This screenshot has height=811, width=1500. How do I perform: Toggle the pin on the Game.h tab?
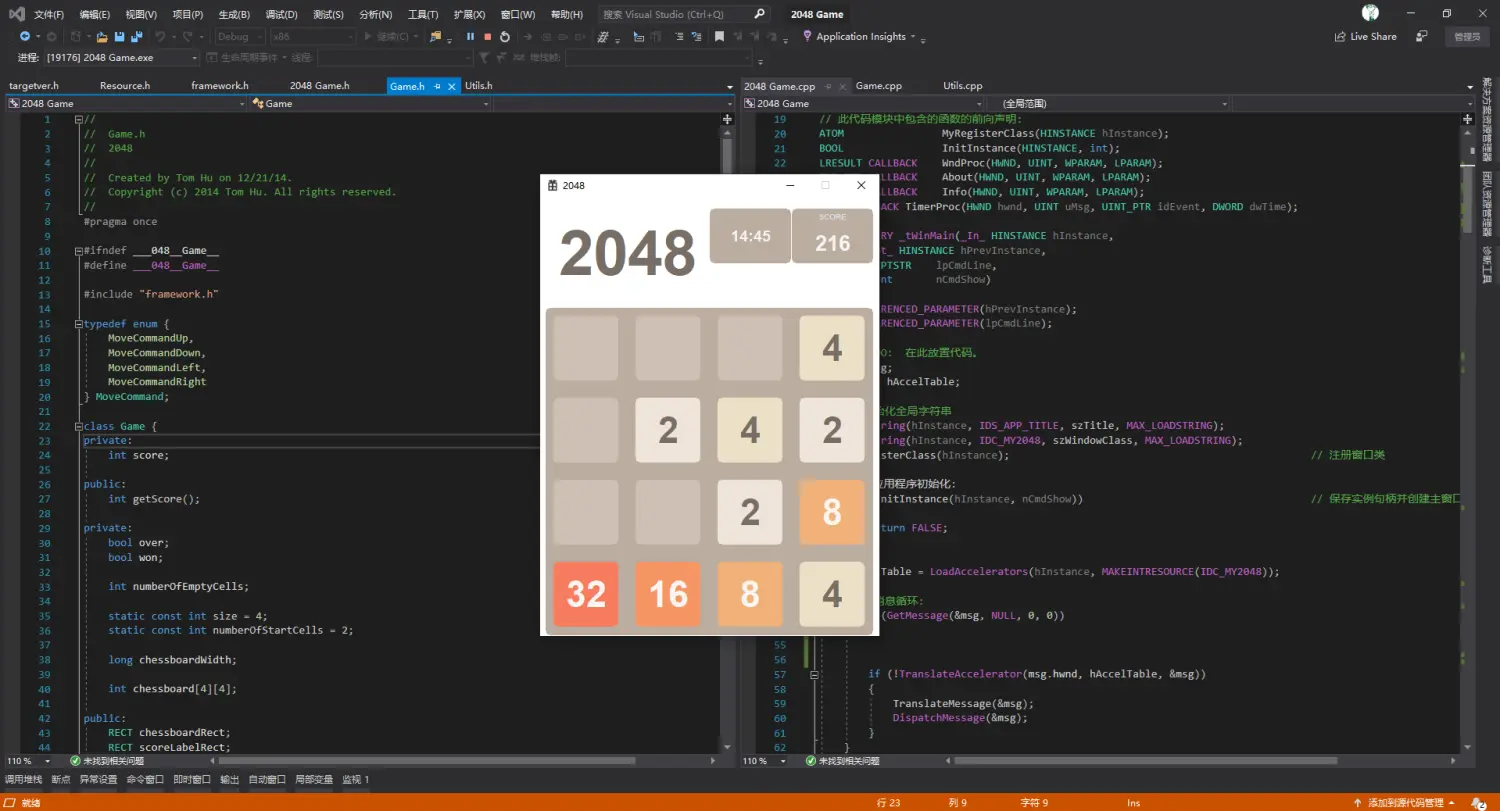pyautogui.click(x=437, y=86)
